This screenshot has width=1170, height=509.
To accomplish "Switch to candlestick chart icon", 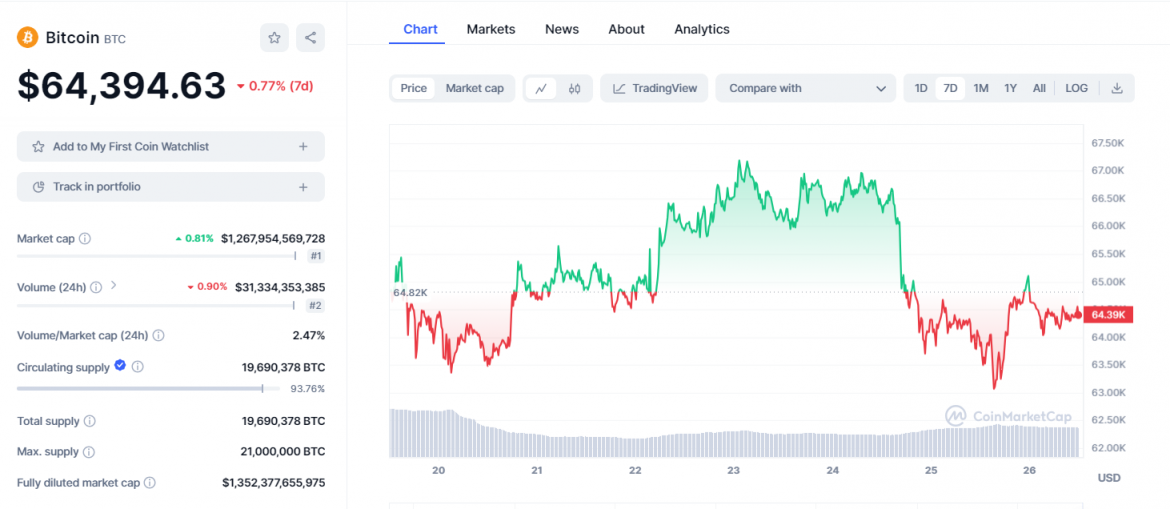I will [574, 88].
